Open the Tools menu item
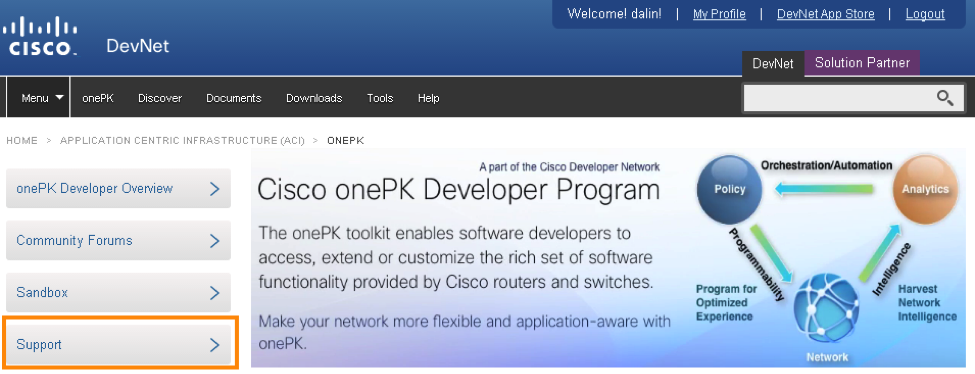Viewport: 975px width, 374px height. (380, 98)
